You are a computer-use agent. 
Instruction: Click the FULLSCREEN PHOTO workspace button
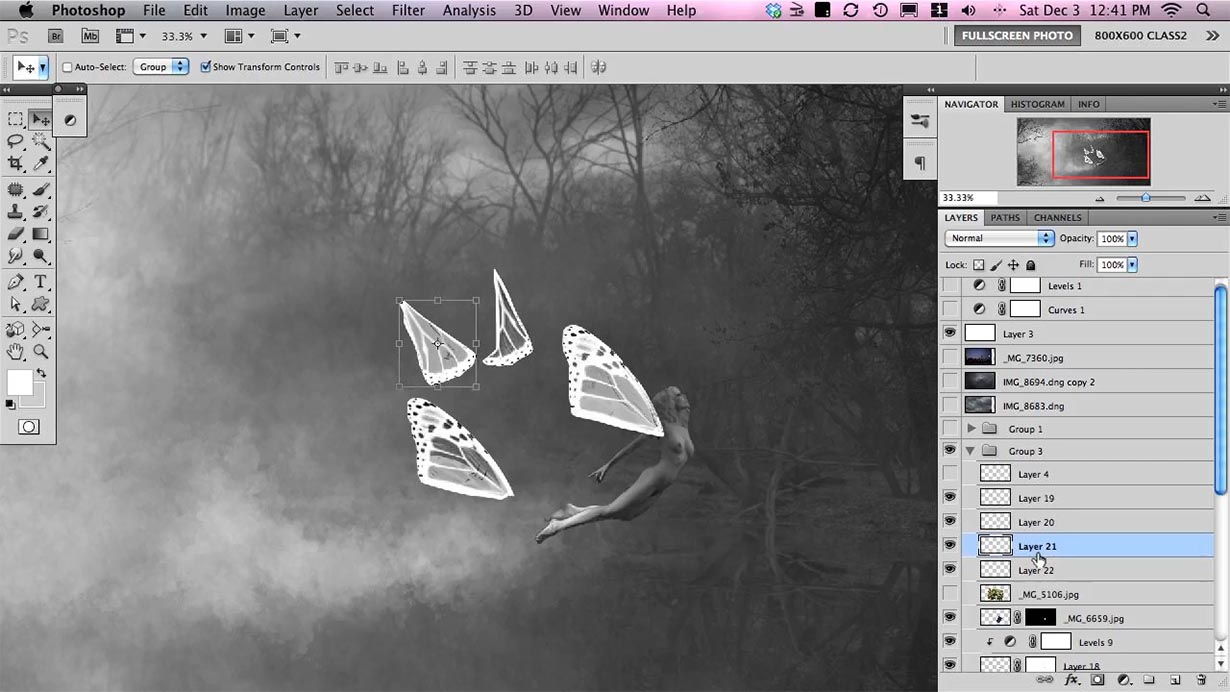click(1017, 35)
